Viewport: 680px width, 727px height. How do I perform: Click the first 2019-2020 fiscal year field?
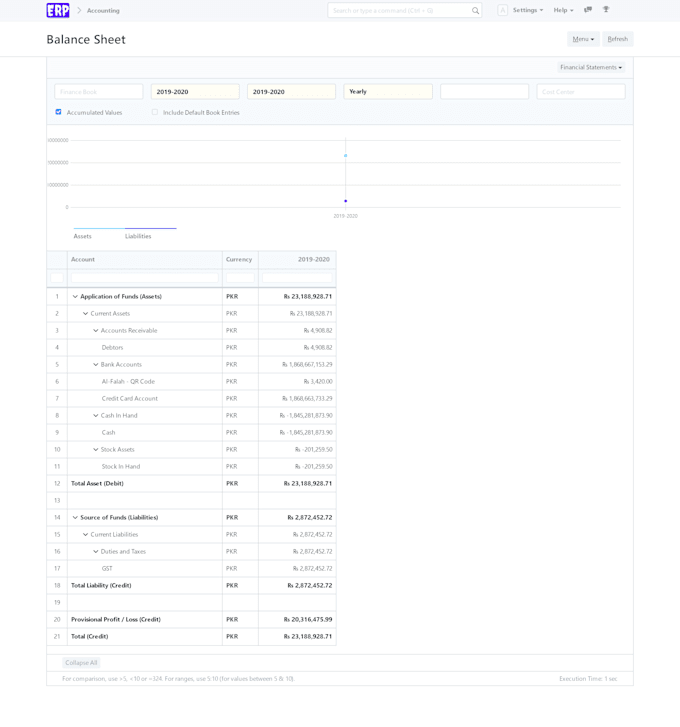195,92
